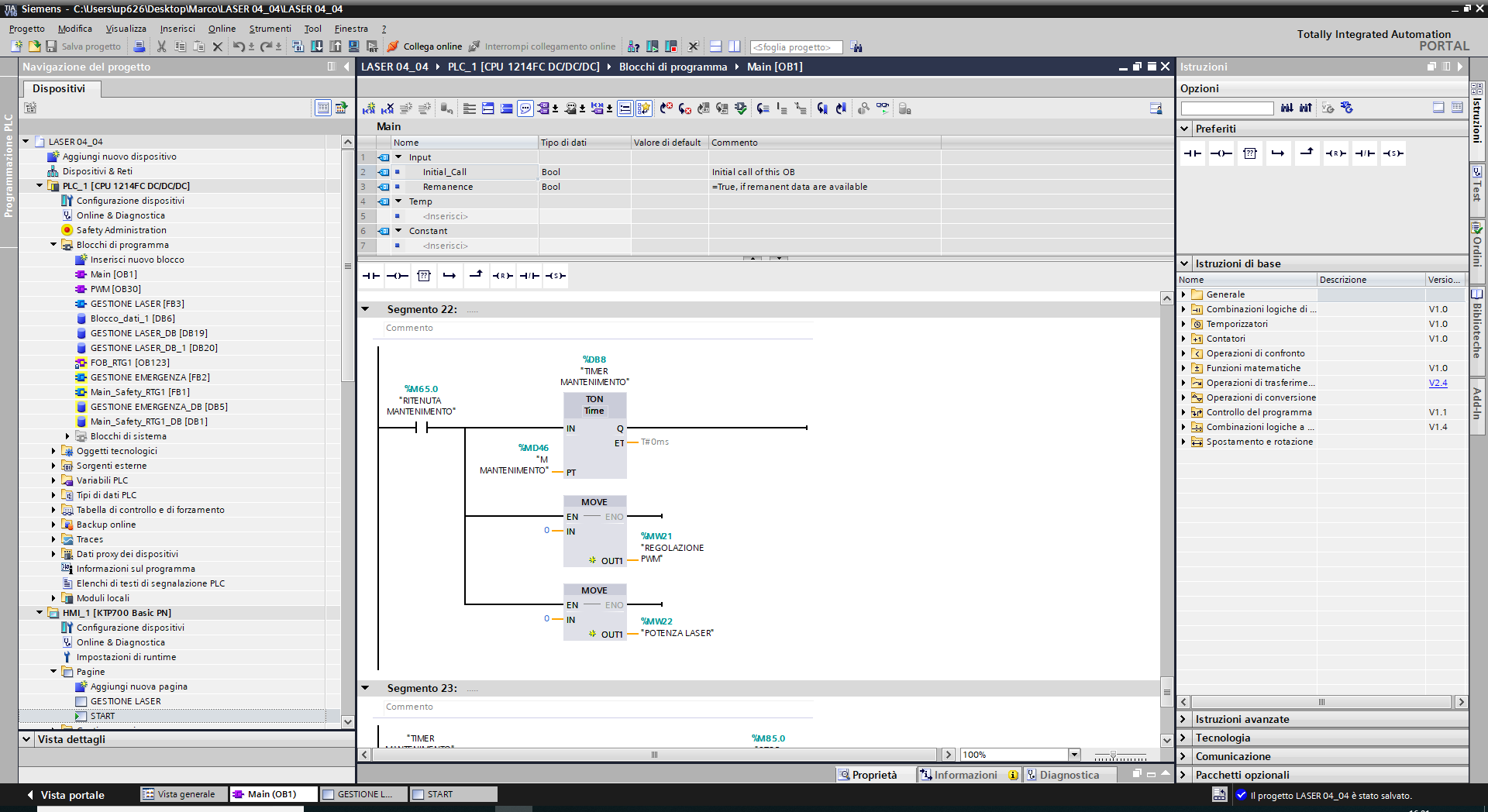The width and height of the screenshot is (1488, 812).
Task: Click the Undo arrow icon
Action: click(x=239, y=46)
